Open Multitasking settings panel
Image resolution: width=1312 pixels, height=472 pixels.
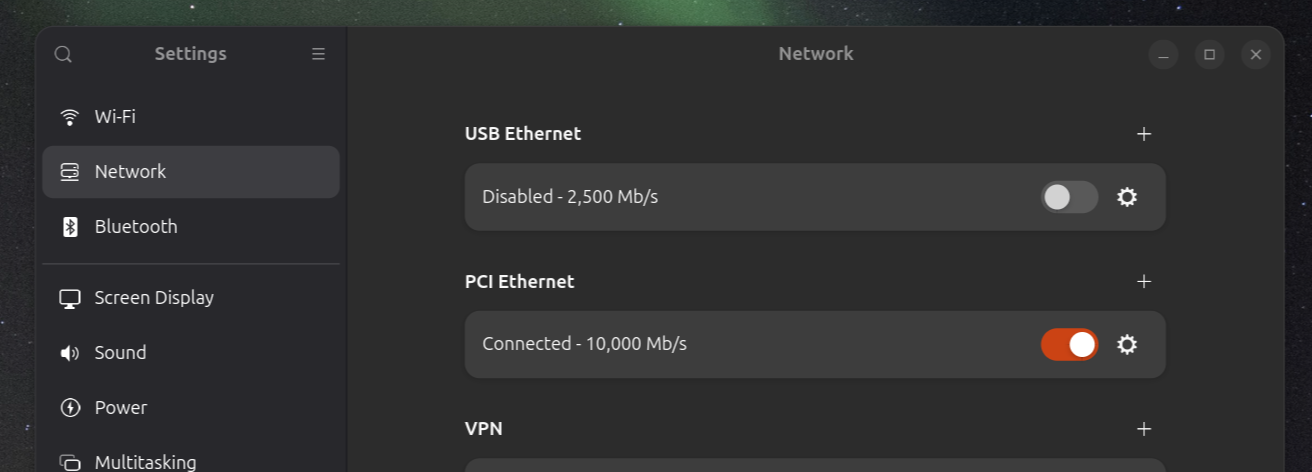(145, 462)
